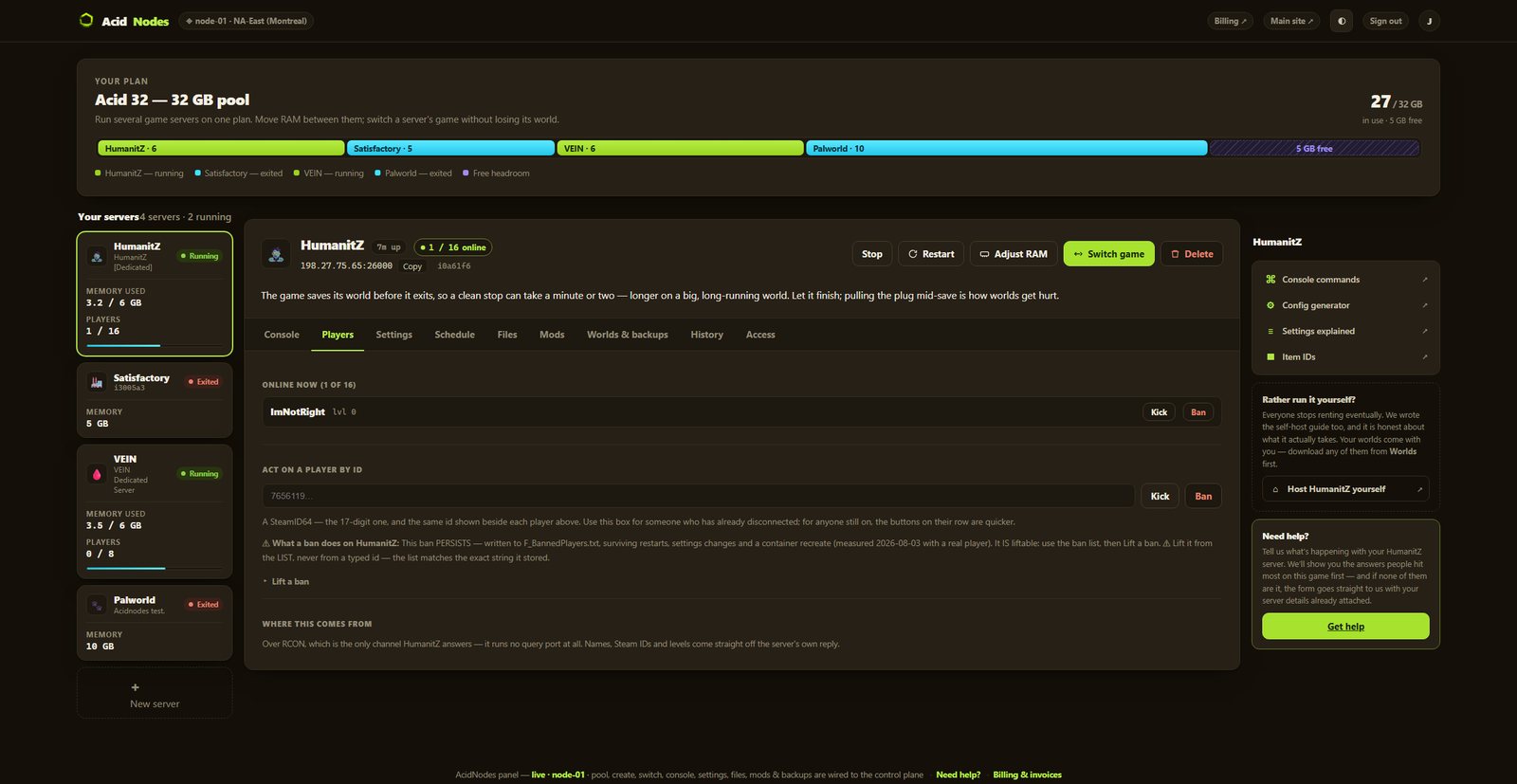Click the plus icon for New server
The height and width of the screenshot is (784, 1517).
(135, 687)
